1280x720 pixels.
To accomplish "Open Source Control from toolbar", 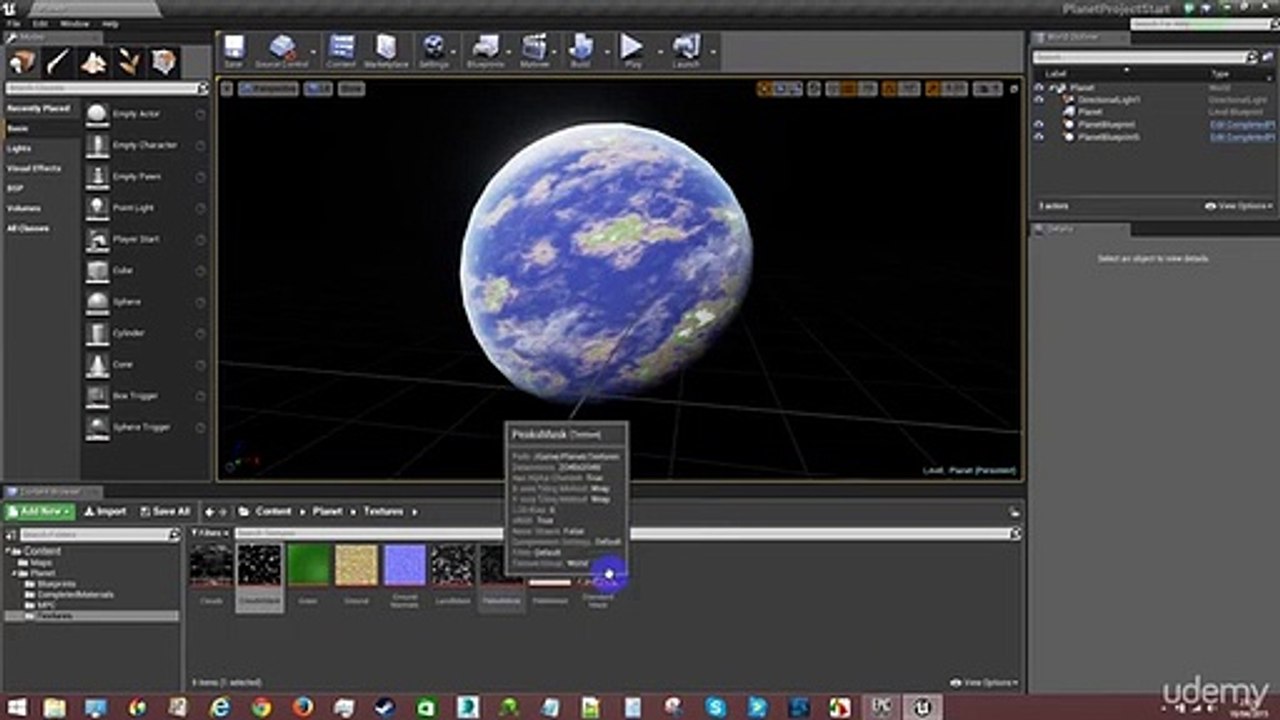I will click(282, 50).
